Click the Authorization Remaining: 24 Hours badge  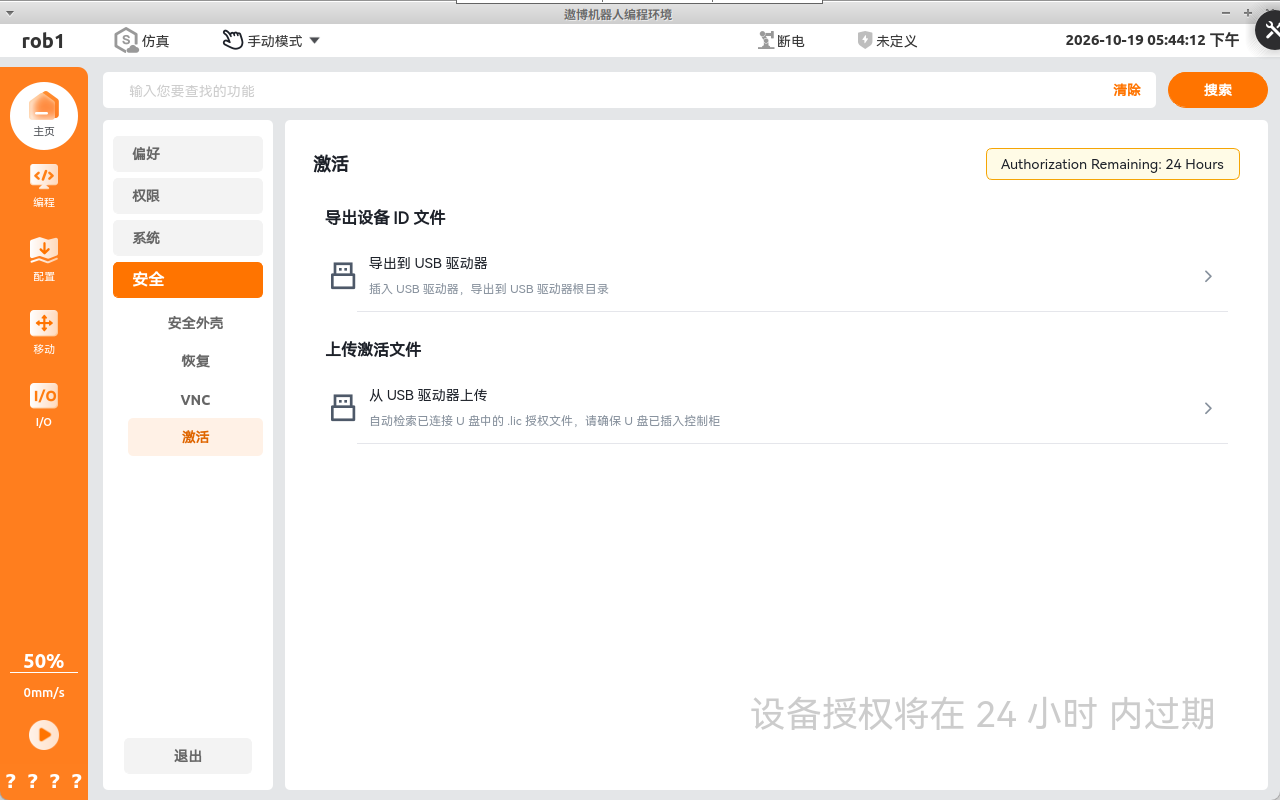[x=1112, y=164]
